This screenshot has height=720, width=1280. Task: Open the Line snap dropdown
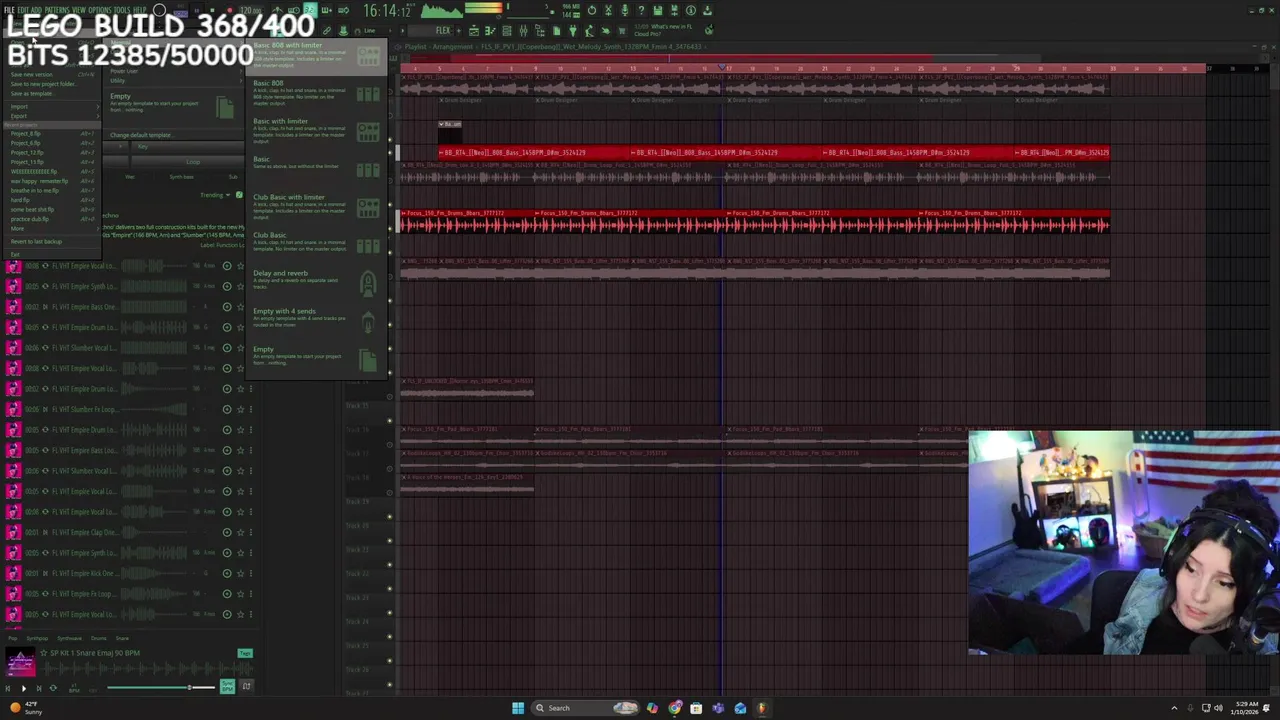tap(378, 30)
